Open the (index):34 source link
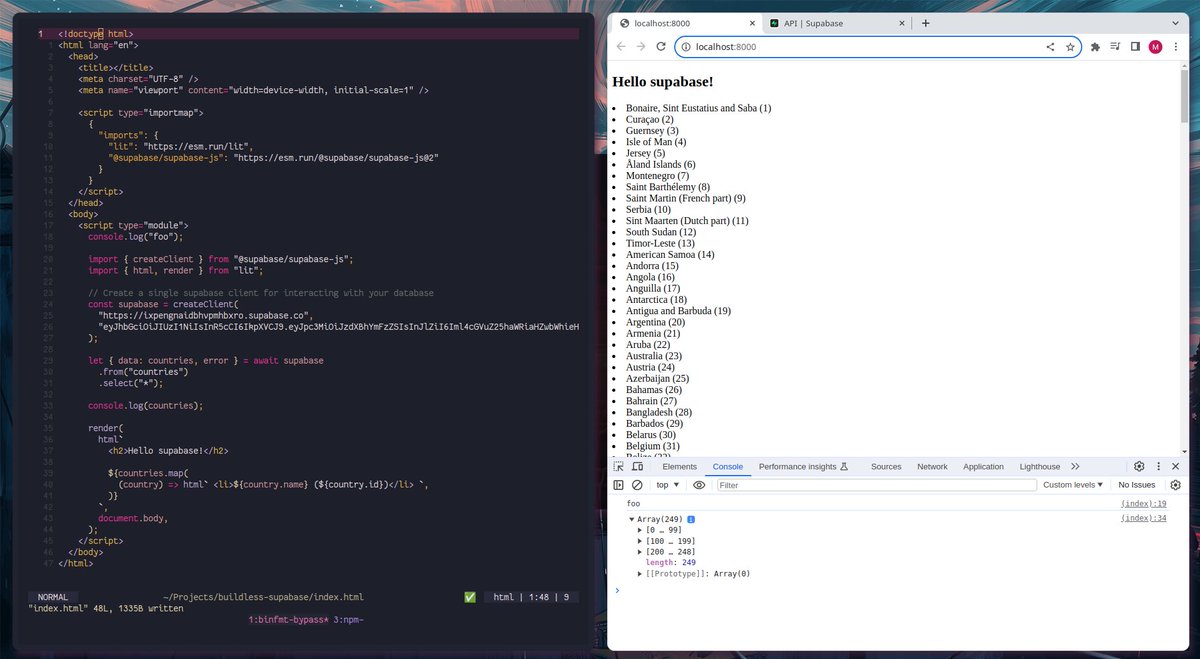The height and width of the screenshot is (659, 1200). (1144, 518)
